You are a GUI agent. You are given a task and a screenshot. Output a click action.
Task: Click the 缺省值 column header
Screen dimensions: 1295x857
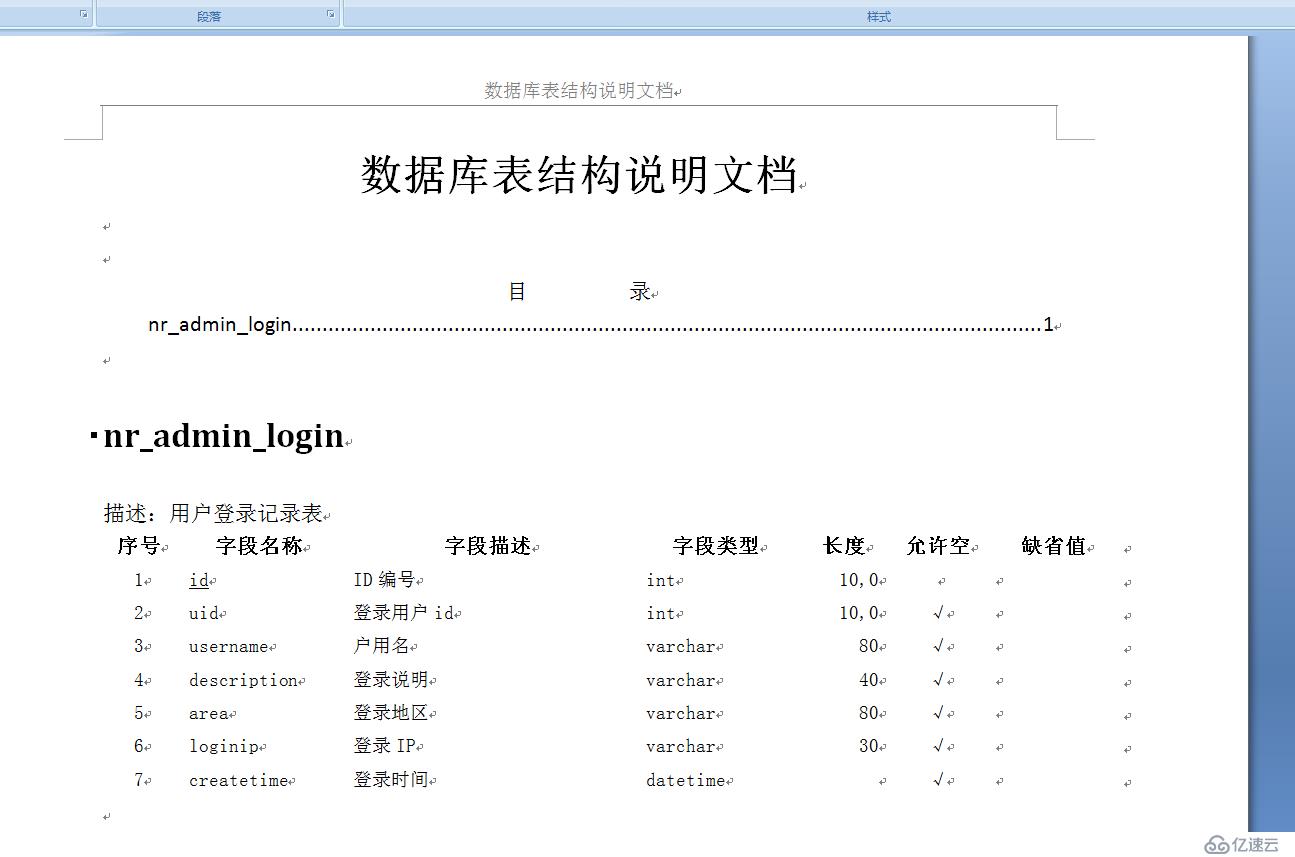pos(1054,546)
